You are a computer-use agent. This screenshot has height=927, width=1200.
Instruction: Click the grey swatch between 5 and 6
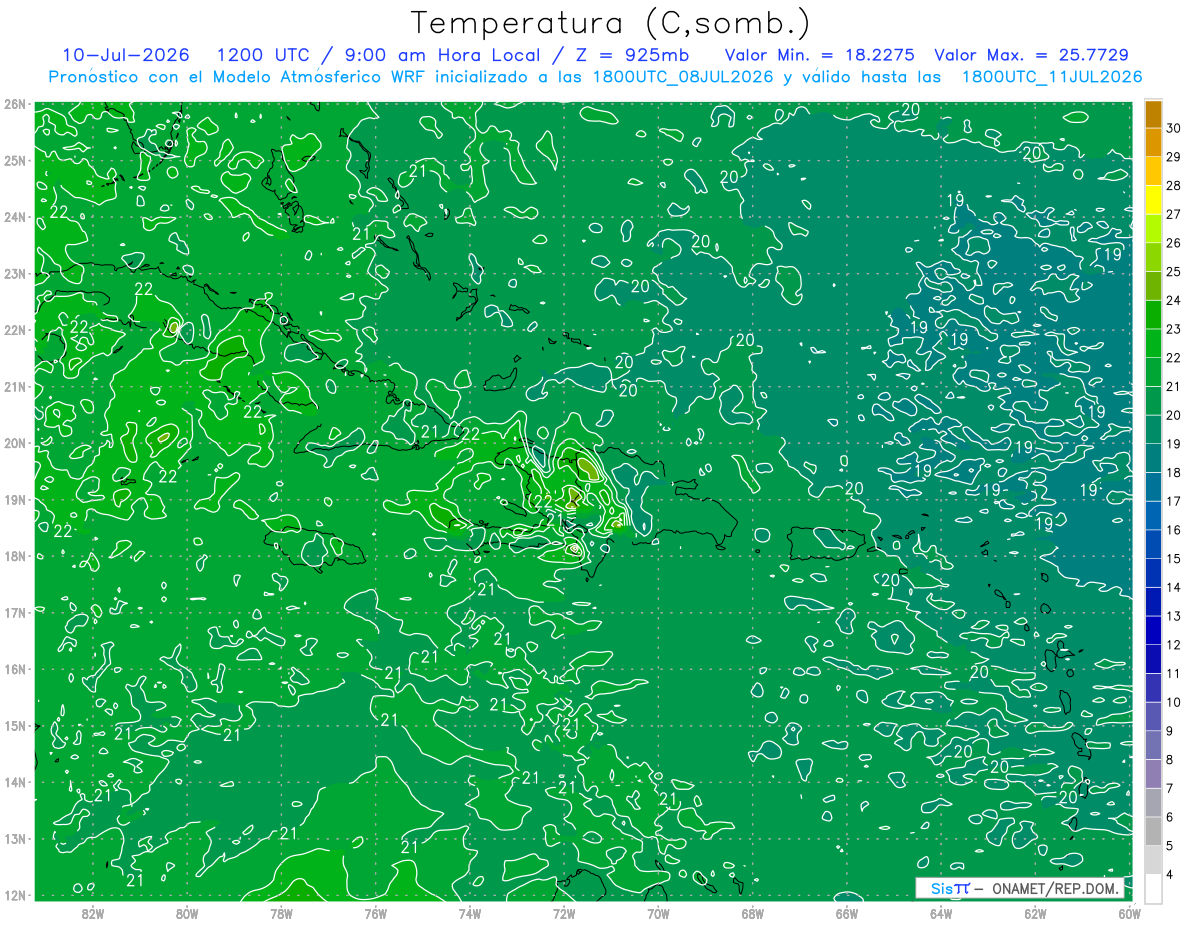pyautogui.click(x=1153, y=831)
